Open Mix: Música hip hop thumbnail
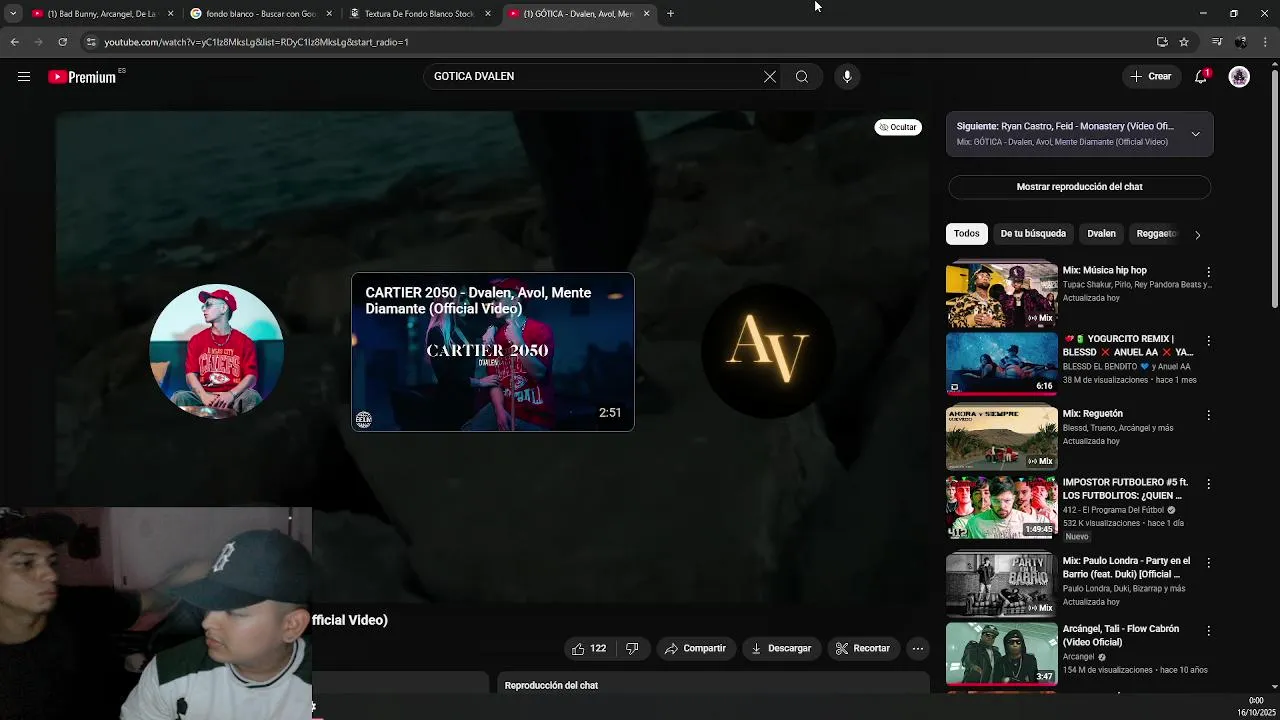This screenshot has height=720, width=1280. pyautogui.click(x=1001, y=294)
